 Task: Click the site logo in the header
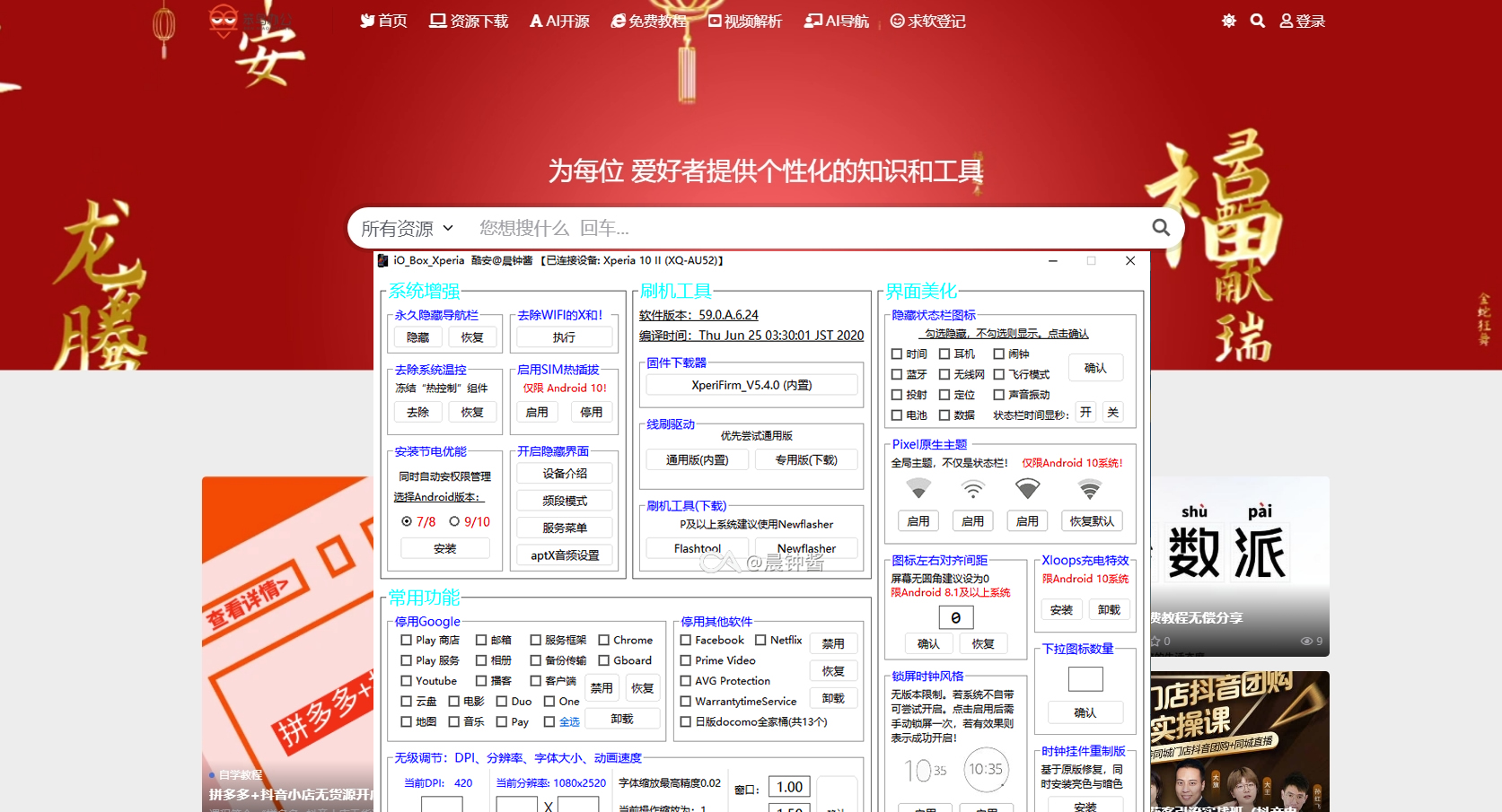(250, 20)
